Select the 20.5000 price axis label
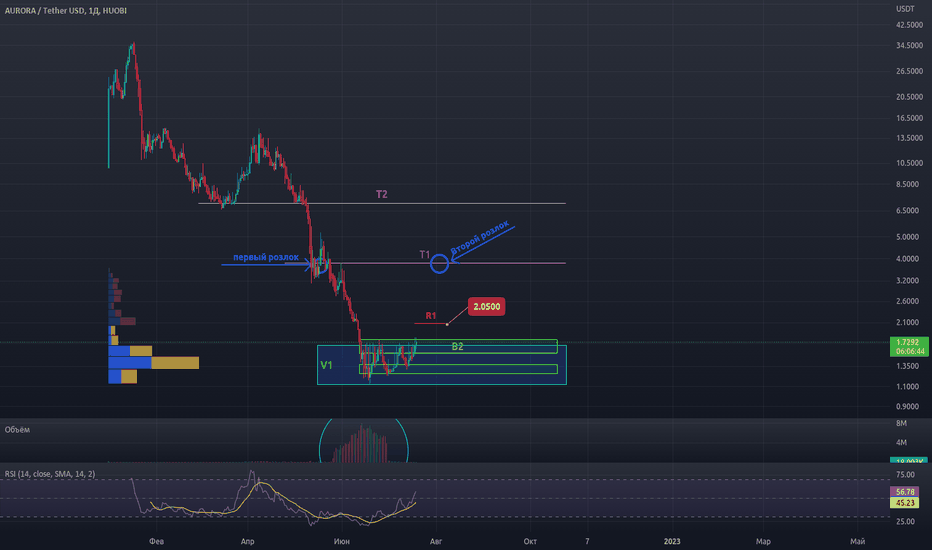 coord(909,97)
